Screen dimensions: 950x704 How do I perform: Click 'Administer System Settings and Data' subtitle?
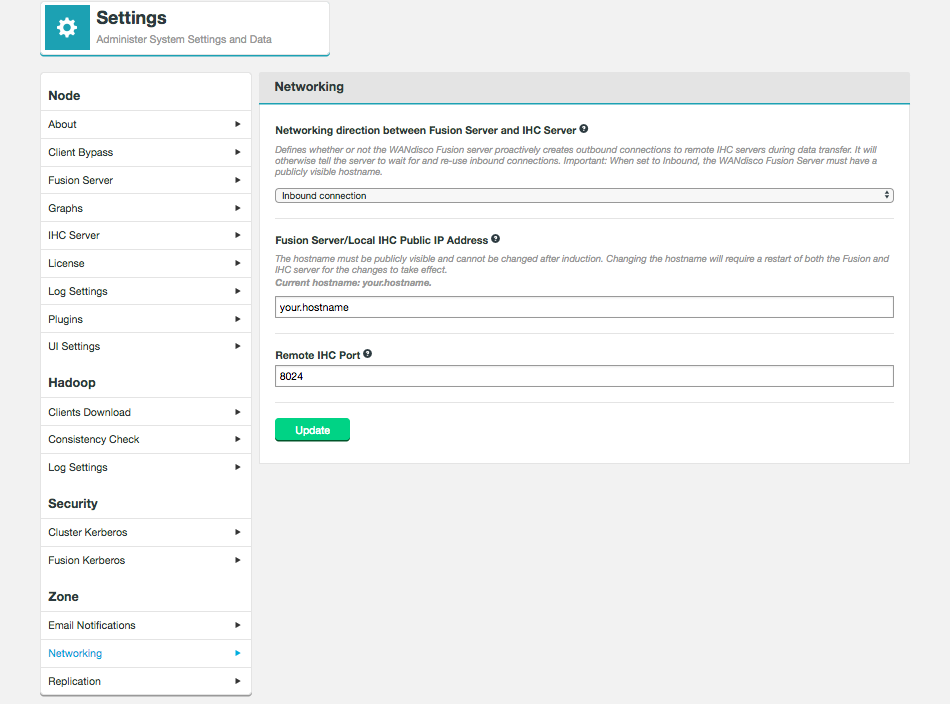184,39
